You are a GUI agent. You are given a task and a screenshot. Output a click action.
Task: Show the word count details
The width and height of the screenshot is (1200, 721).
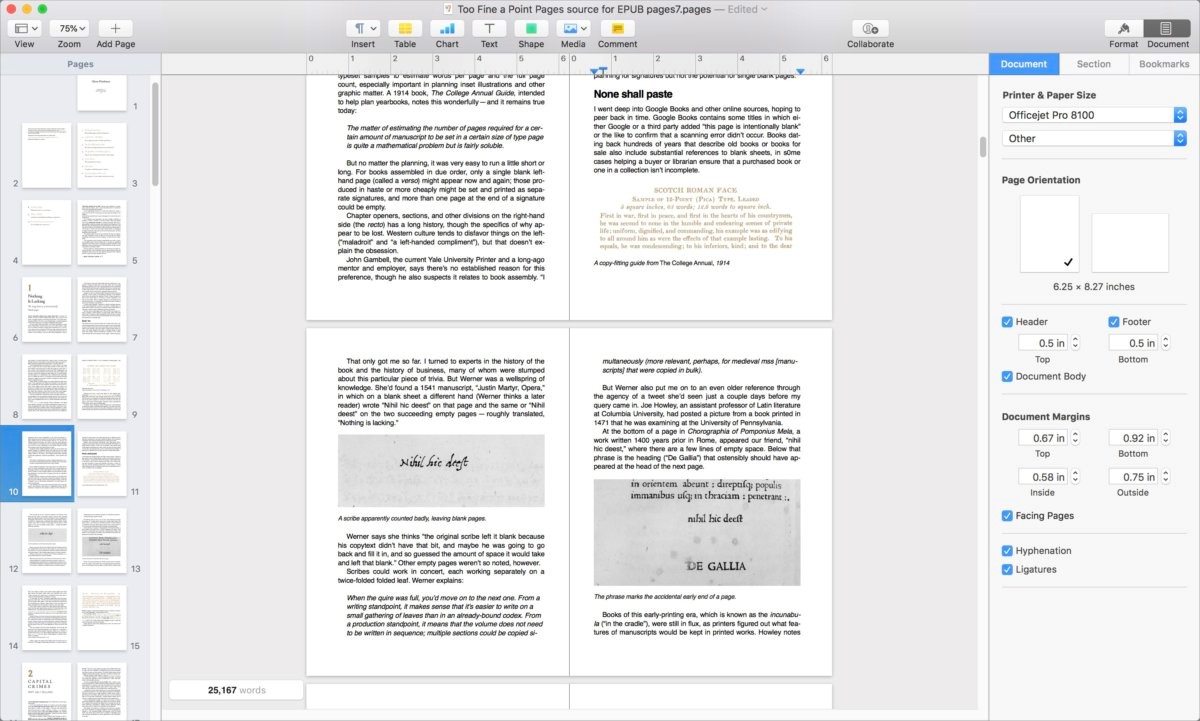click(x=237, y=689)
